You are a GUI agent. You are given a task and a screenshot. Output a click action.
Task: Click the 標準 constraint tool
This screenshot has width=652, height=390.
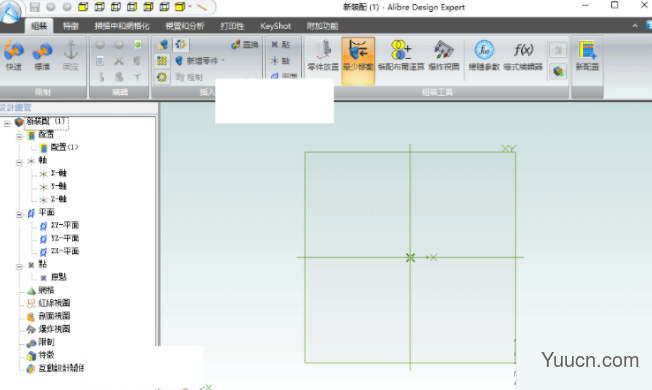point(42,56)
